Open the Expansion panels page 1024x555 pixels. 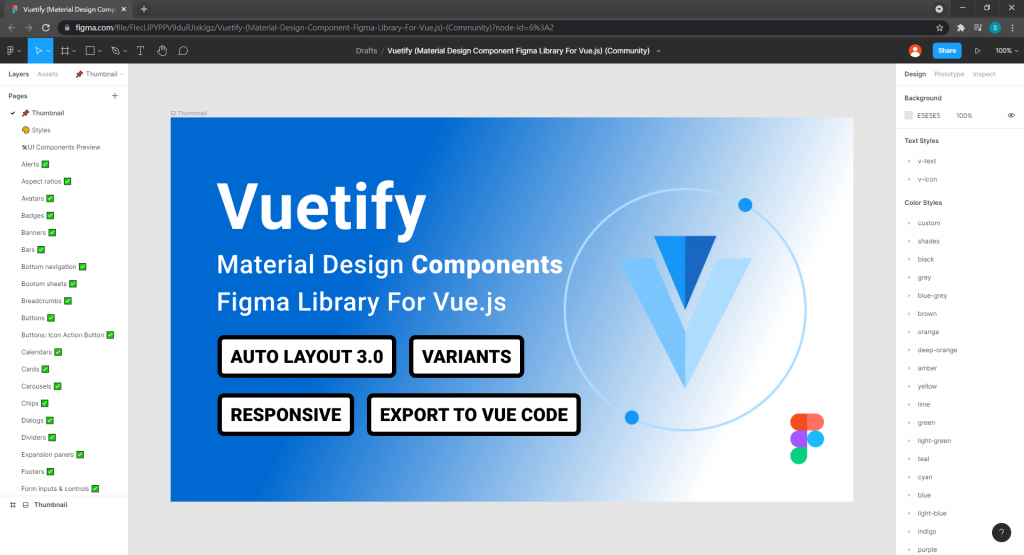click(52, 454)
